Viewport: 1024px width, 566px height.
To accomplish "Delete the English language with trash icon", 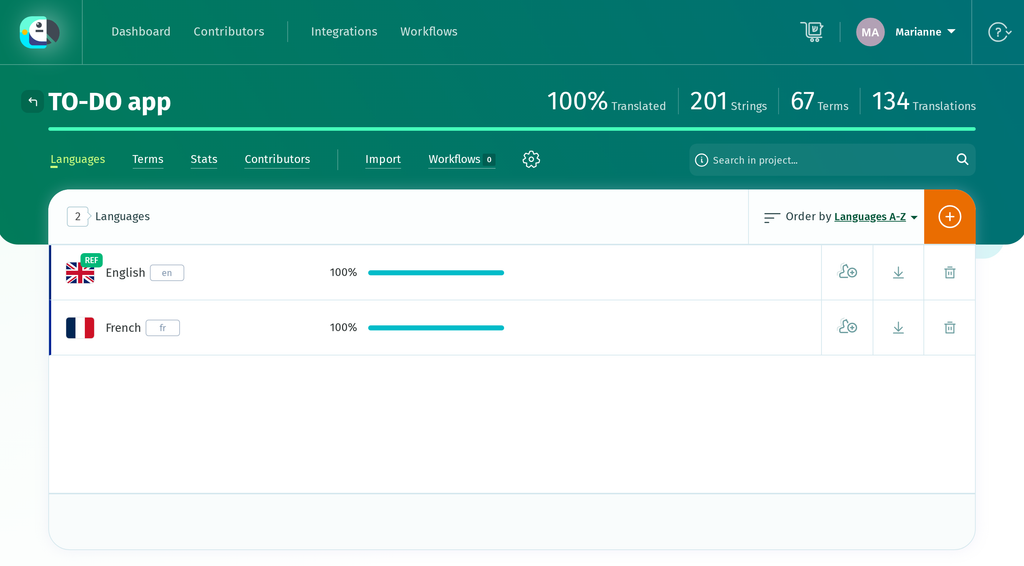I will (x=950, y=272).
